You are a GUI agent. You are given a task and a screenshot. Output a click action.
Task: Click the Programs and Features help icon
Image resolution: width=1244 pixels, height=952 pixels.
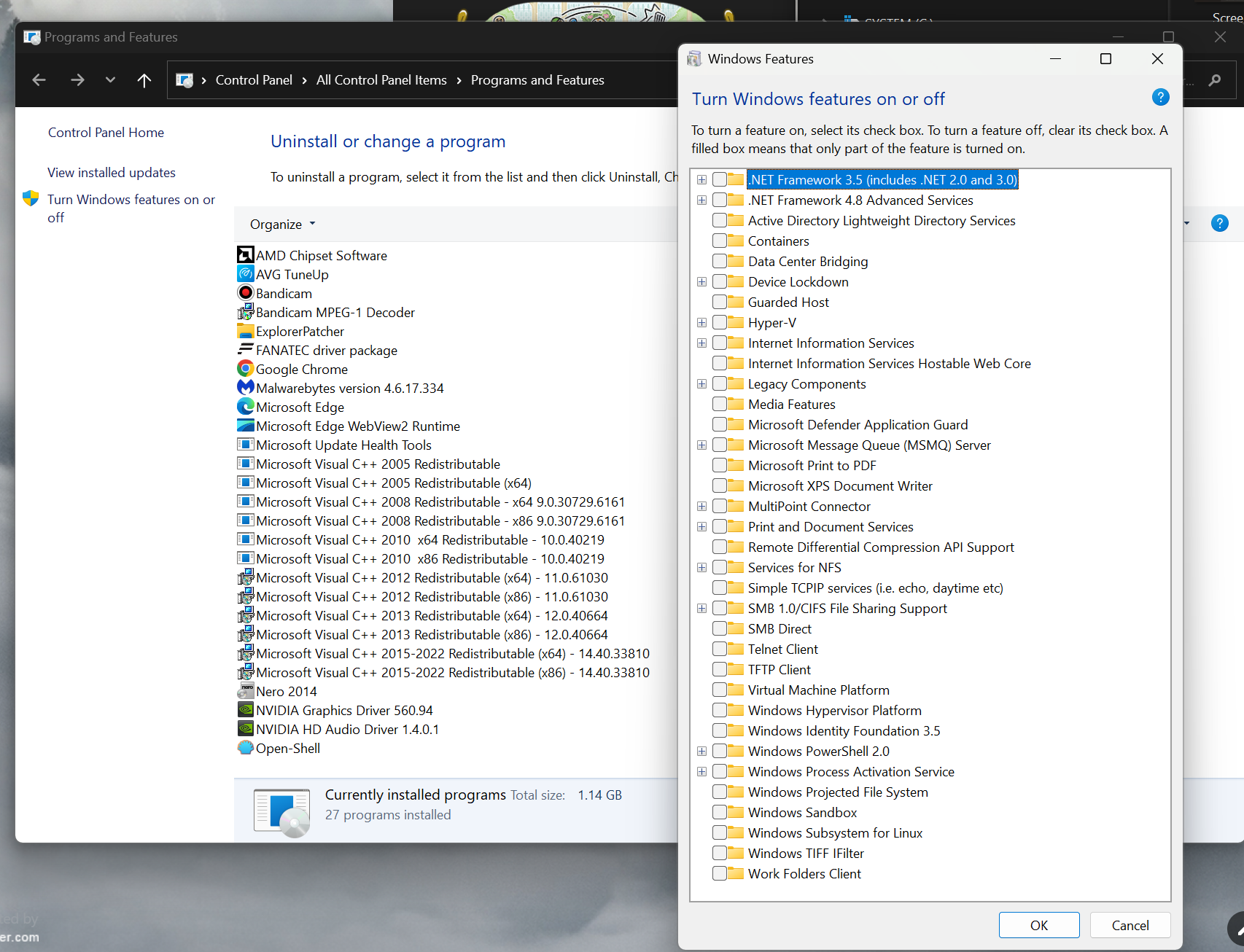coord(1219,223)
